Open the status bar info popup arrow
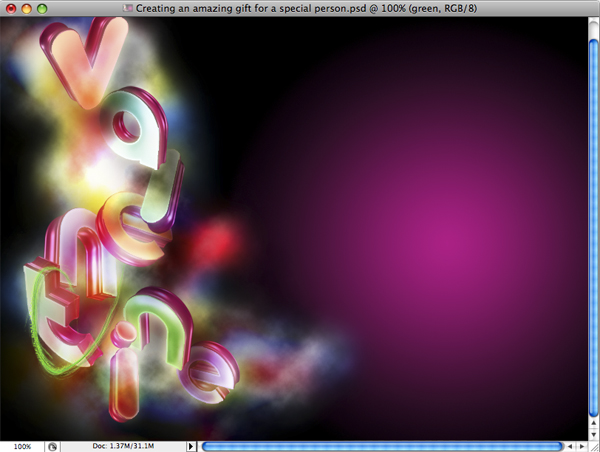The image size is (600, 452). click(x=191, y=446)
